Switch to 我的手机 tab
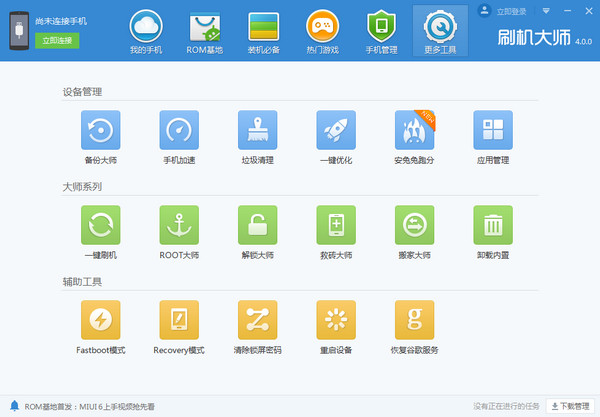This screenshot has width=600, height=417. (147, 31)
